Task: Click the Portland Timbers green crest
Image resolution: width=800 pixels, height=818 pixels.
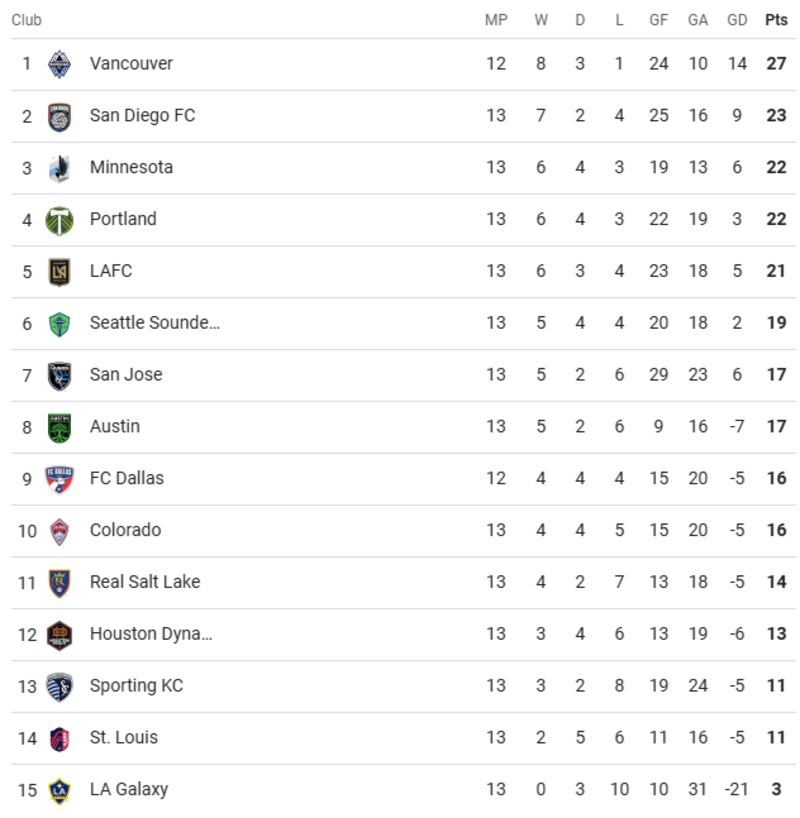Action: coord(60,220)
